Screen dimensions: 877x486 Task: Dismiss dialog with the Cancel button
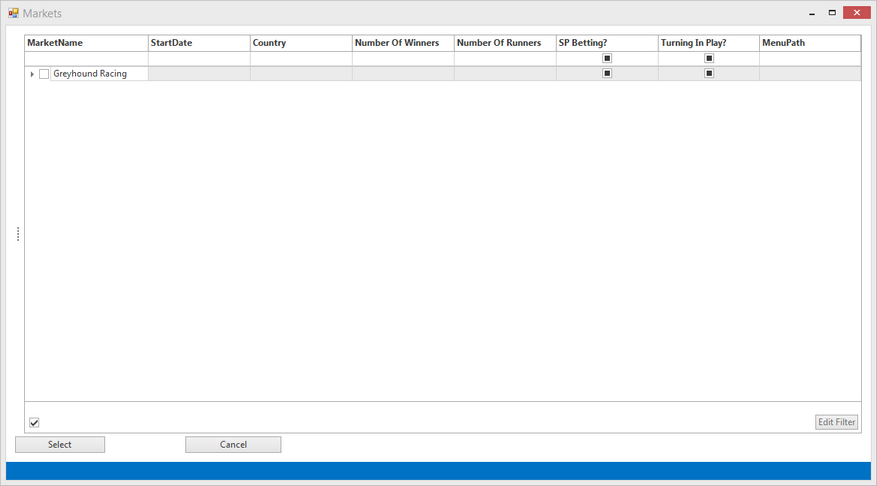point(233,445)
